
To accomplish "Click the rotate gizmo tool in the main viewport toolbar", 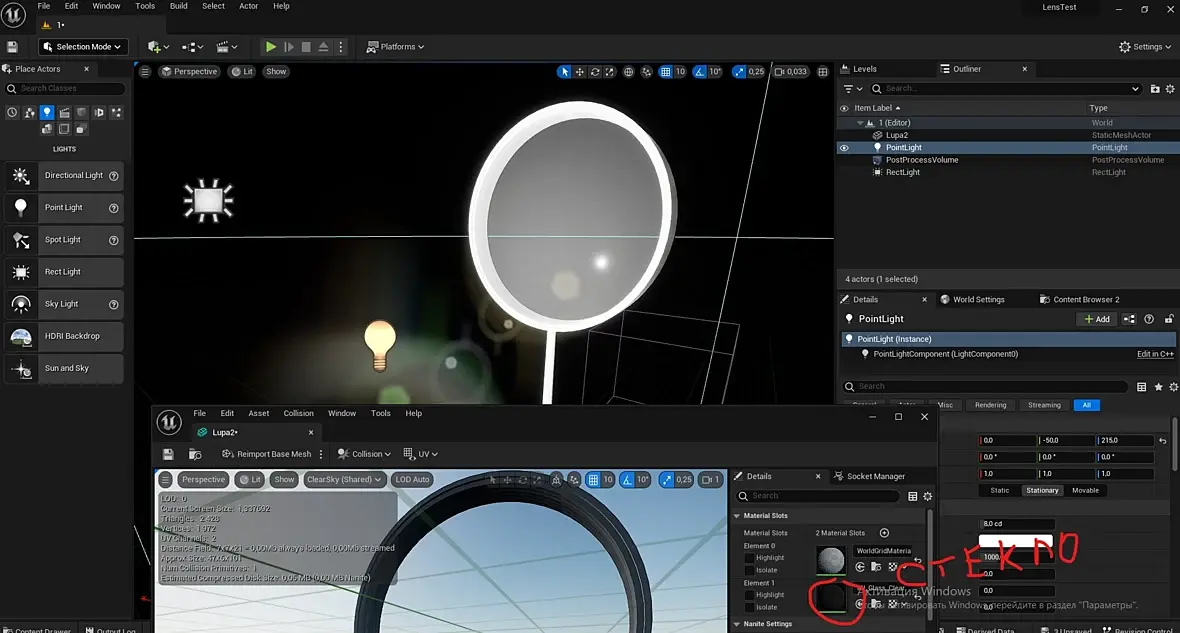I will pyautogui.click(x=595, y=72).
